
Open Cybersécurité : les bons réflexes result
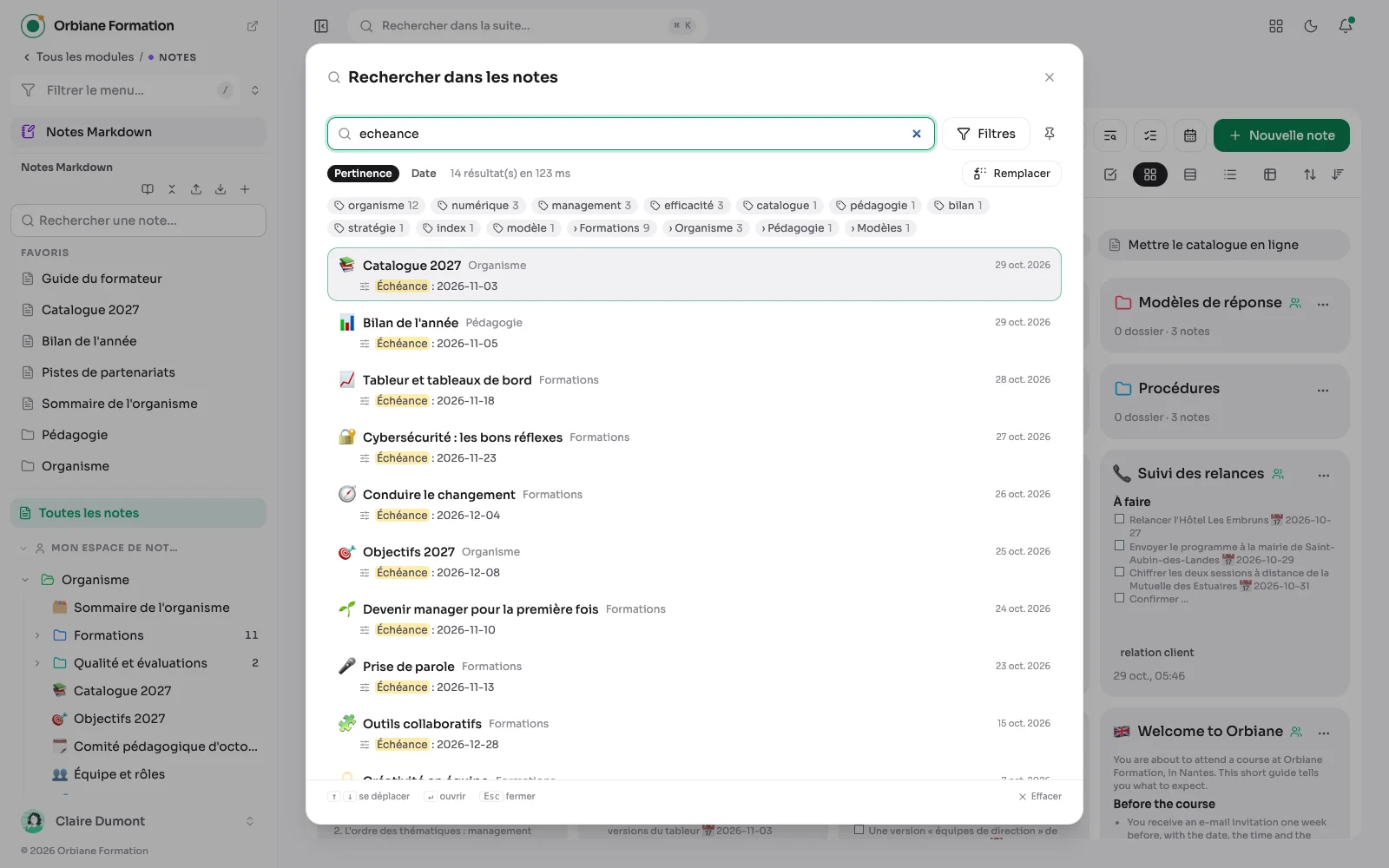point(694,447)
